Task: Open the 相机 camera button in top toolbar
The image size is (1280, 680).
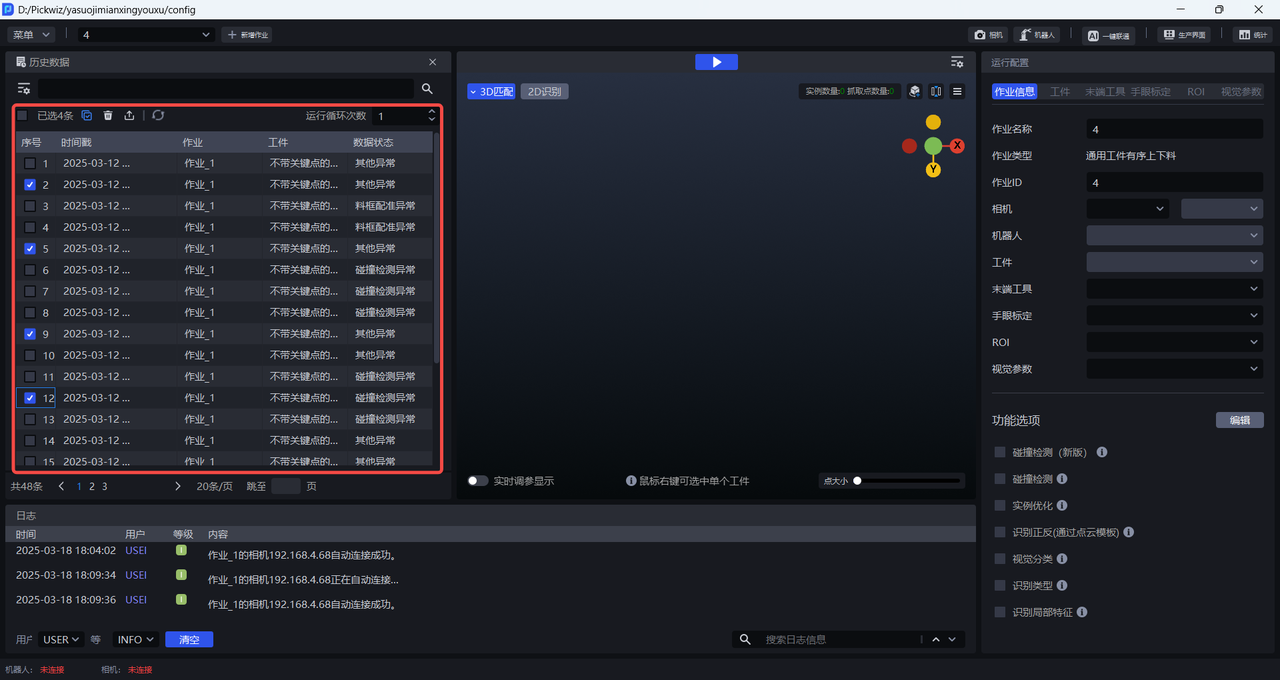Action: click(x=988, y=35)
